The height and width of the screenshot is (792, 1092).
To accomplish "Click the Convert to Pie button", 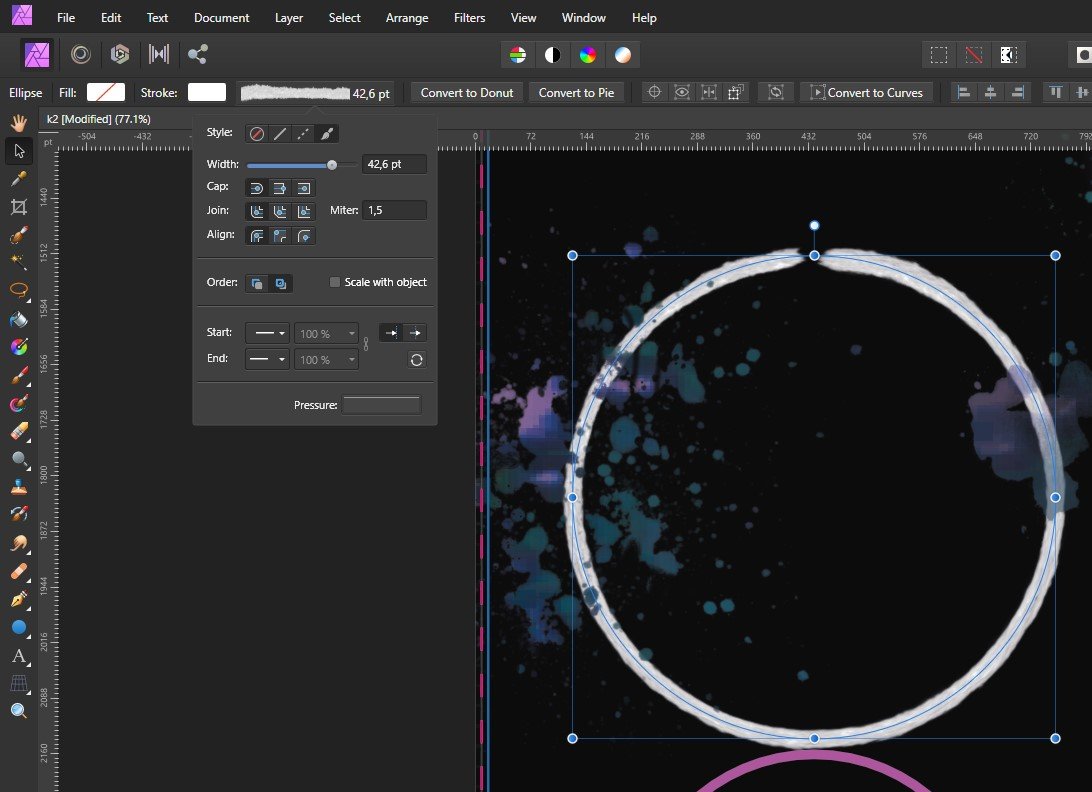I will point(576,93).
